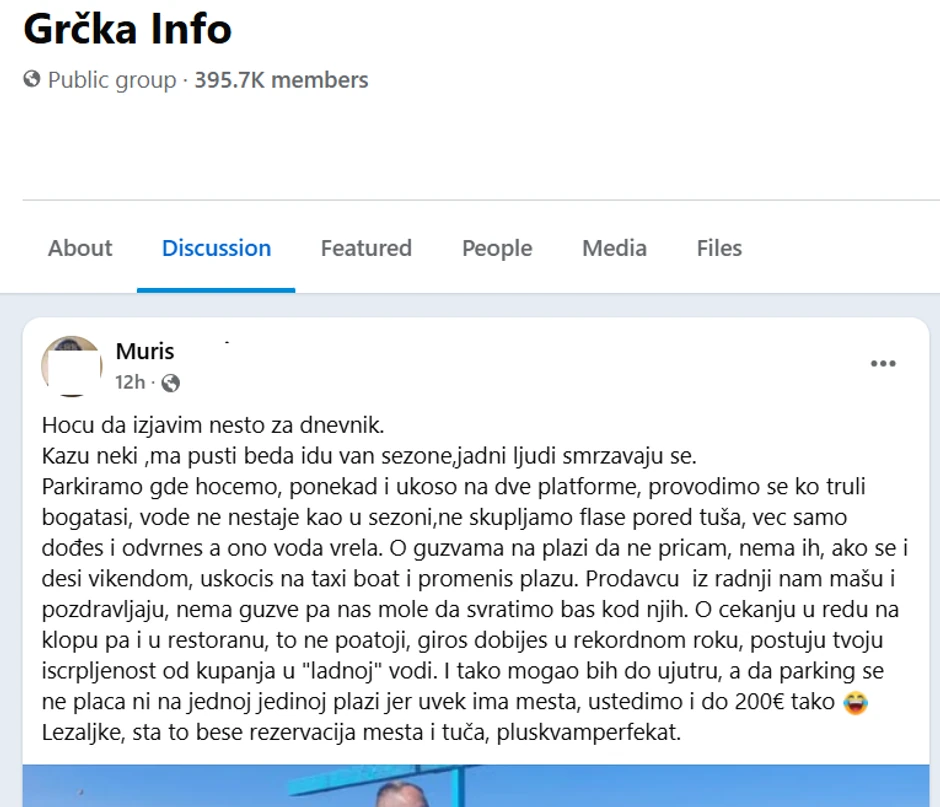Open Muris's profile from the post header
Viewport: 940px width, 807px height.
[x=145, y=351]
